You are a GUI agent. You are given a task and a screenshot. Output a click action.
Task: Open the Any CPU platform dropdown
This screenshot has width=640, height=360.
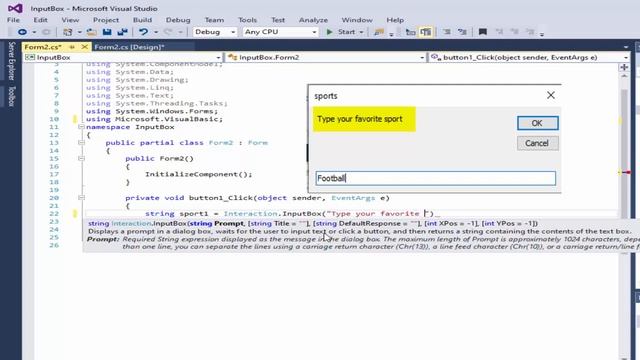click(x=280, y=32)
